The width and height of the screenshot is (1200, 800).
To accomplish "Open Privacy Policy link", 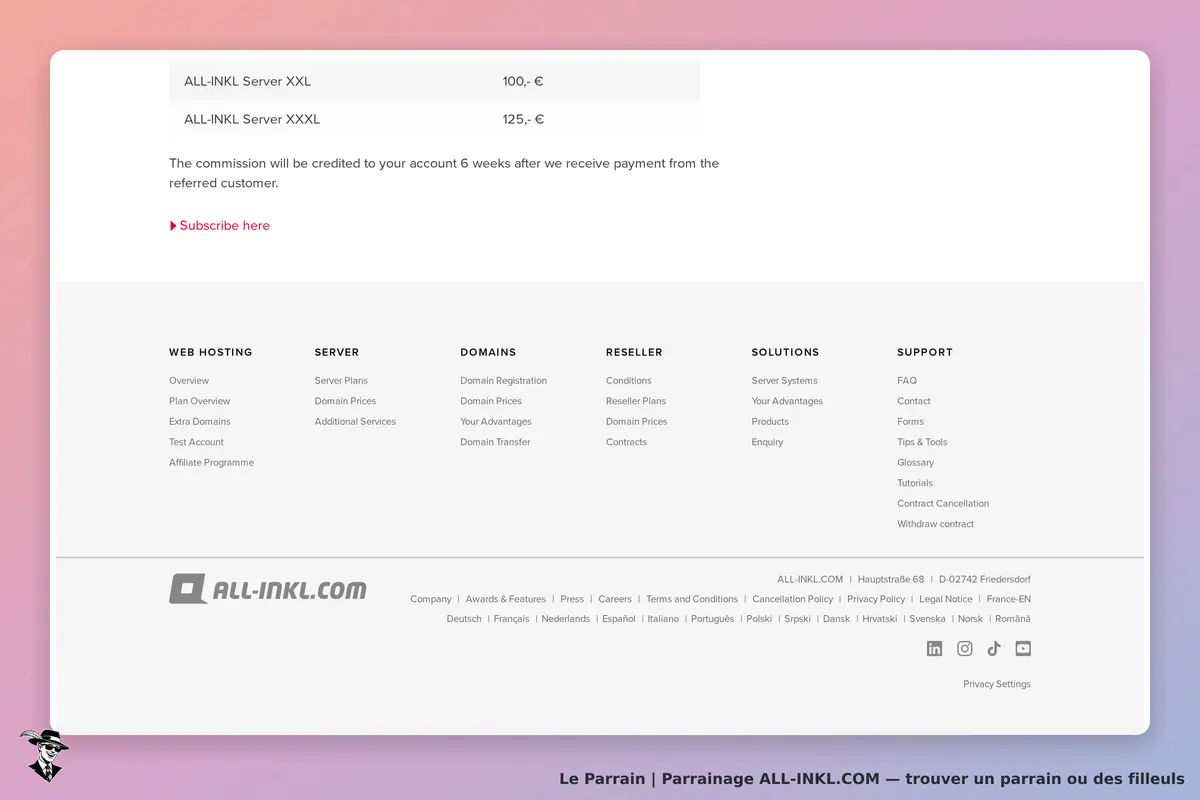I will (876, 599).
